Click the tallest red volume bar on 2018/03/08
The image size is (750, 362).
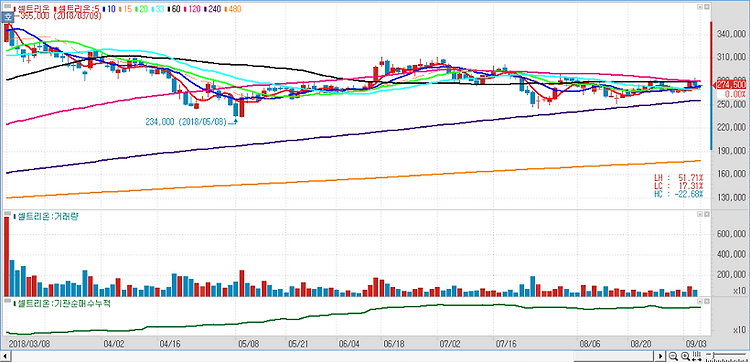pos(7,256)
